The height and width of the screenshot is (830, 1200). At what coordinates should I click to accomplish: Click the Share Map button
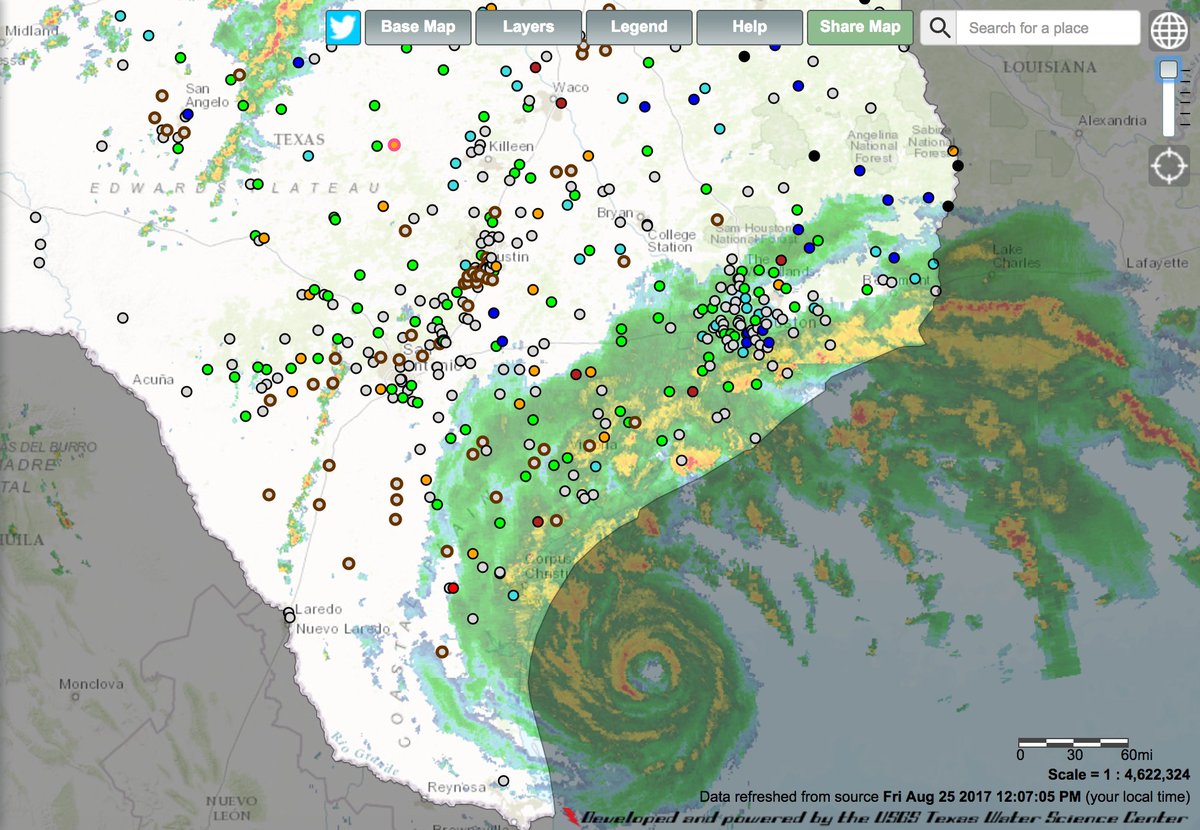click(x=860, y=27)
